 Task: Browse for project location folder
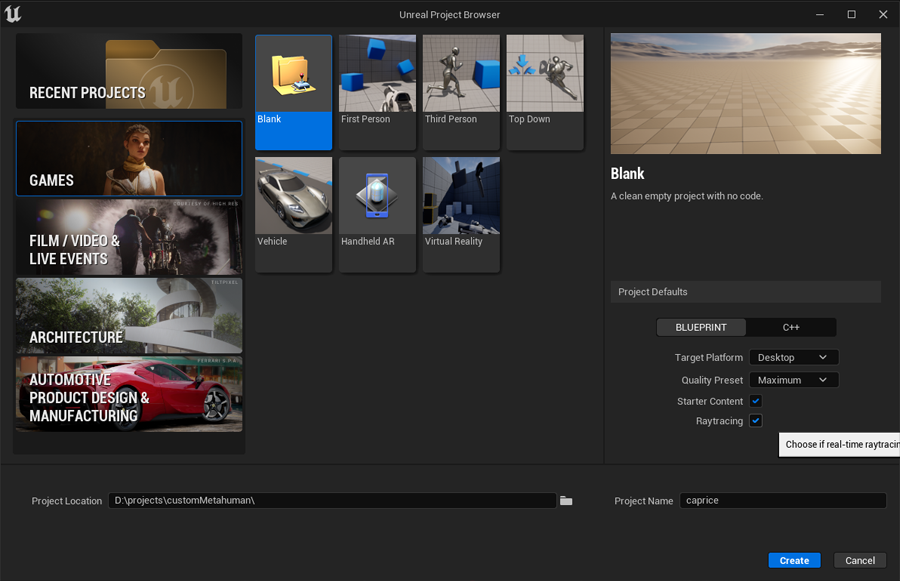[566, 501]
